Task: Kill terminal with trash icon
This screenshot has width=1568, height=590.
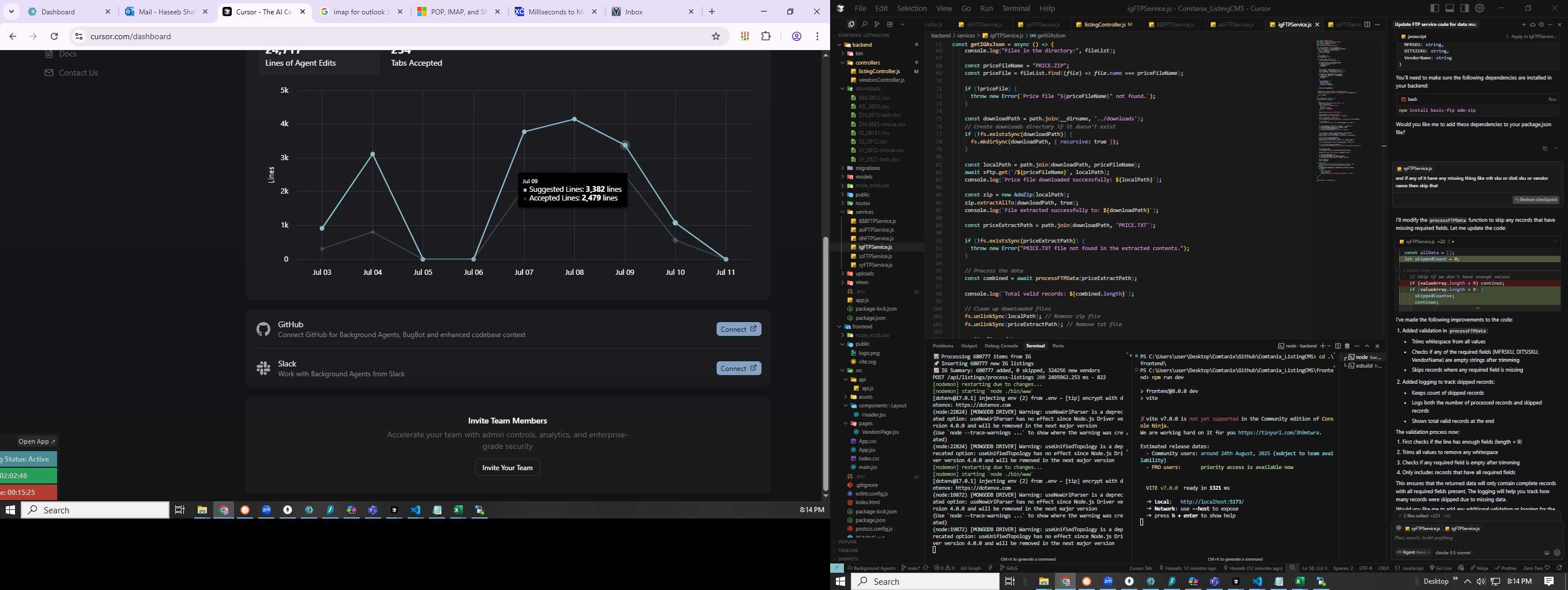Action: point(1347,346)
